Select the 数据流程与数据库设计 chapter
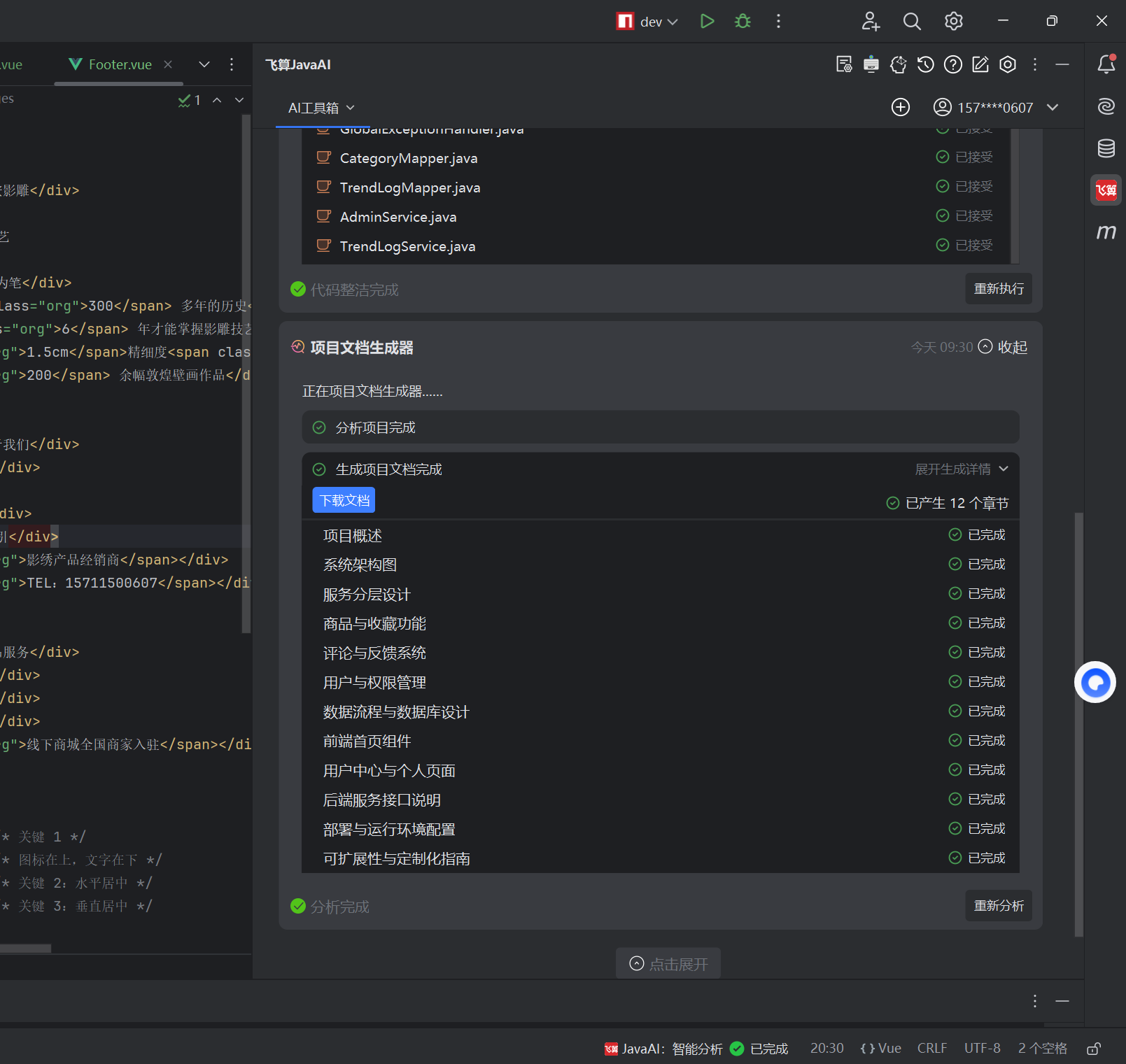Screen dimensions: 1126x1064 pyautogui.click(x=396, y=712)
